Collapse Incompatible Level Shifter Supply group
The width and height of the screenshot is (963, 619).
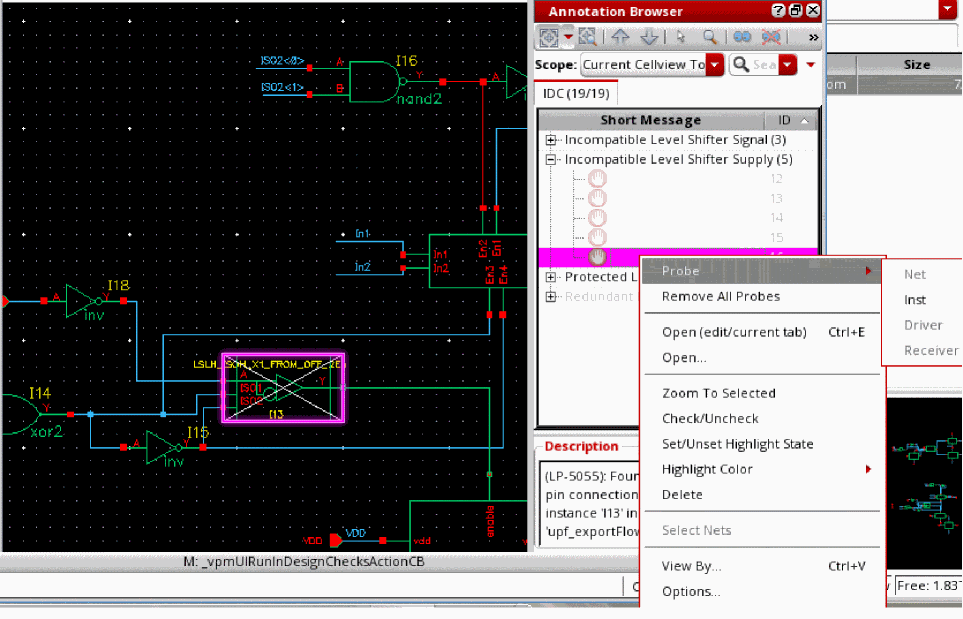(x=550, y=160)
